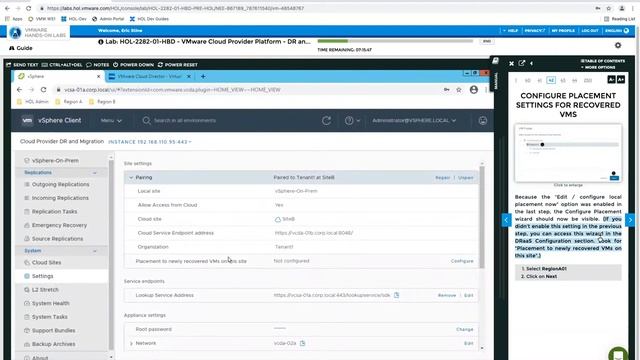Open the vSphere help dropdown
640x360 pixels.
(352, 120)
